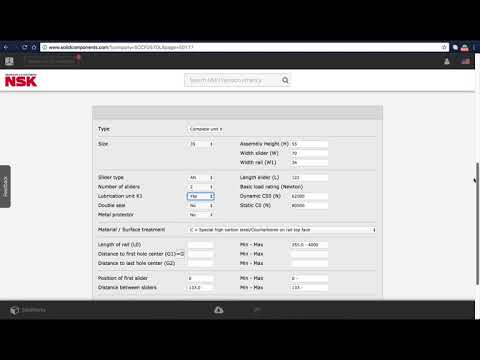Click the Position of first slider Min - Max field
This screenshot has width=480, height=360.
click(309, 278)
